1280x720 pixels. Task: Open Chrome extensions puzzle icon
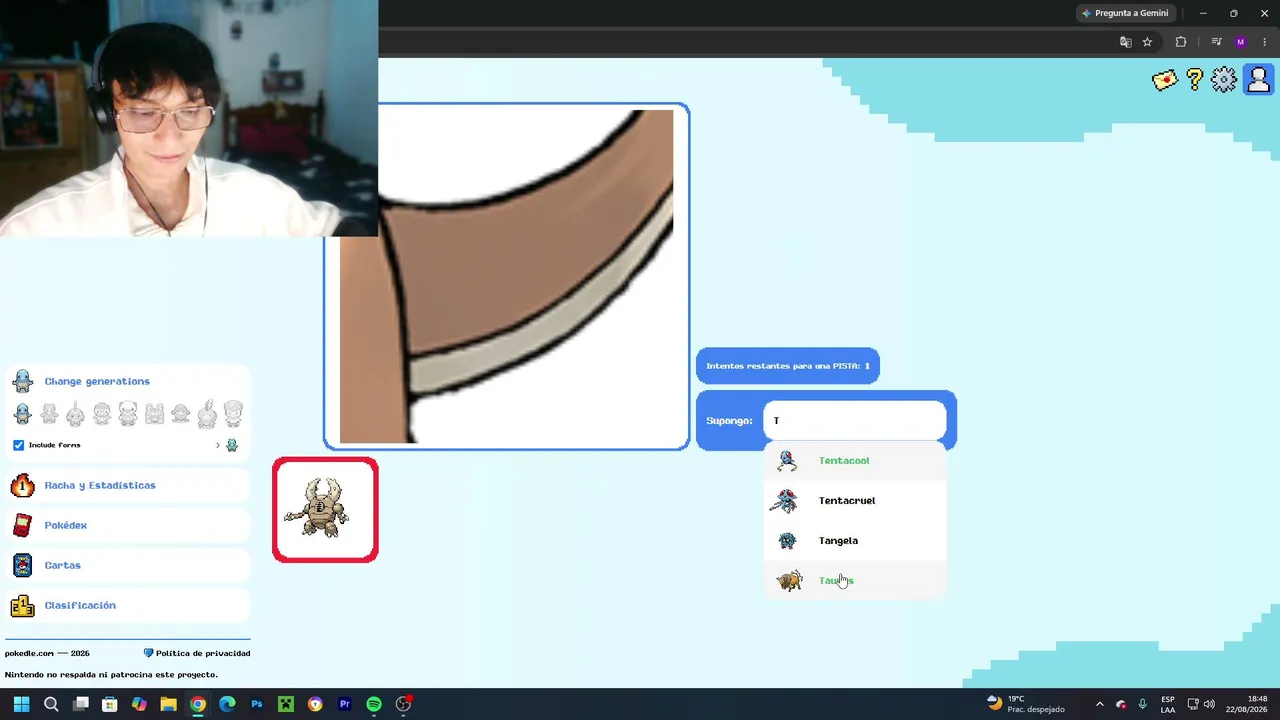(1181, 42)
